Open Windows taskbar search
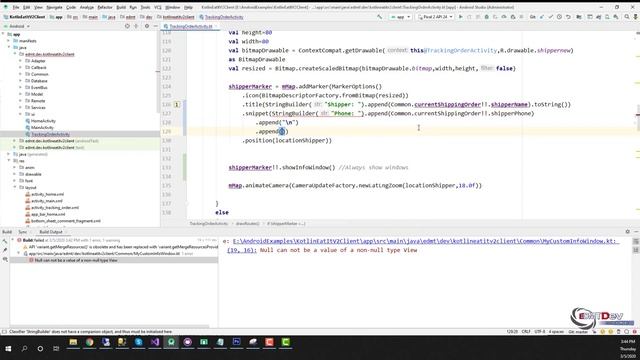The height and width of the screenshot is (360, 640). point(24,349)
